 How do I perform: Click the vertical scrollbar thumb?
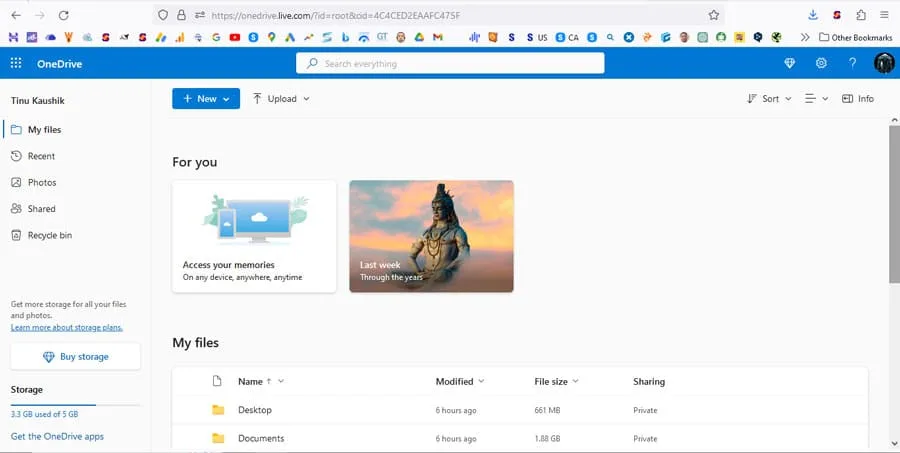[x=894, y=204]
